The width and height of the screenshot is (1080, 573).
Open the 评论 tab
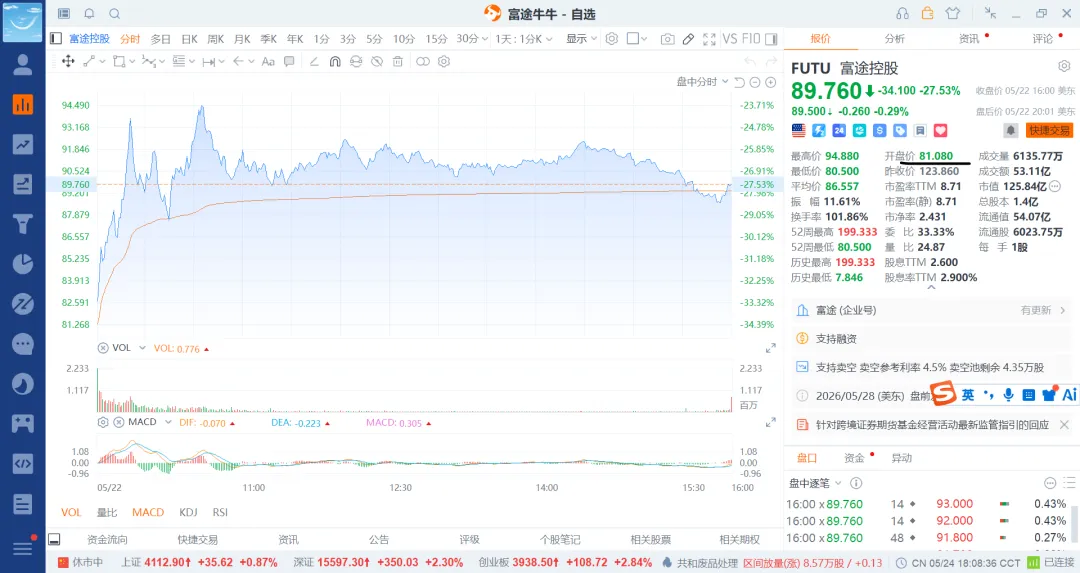(x=1043, y=39)
